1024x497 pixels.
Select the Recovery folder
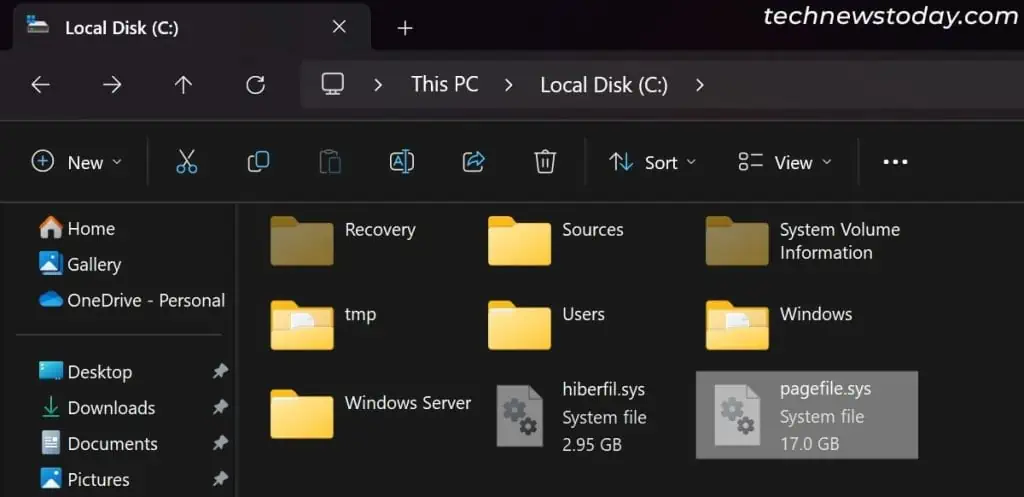(x=342, y=240)
